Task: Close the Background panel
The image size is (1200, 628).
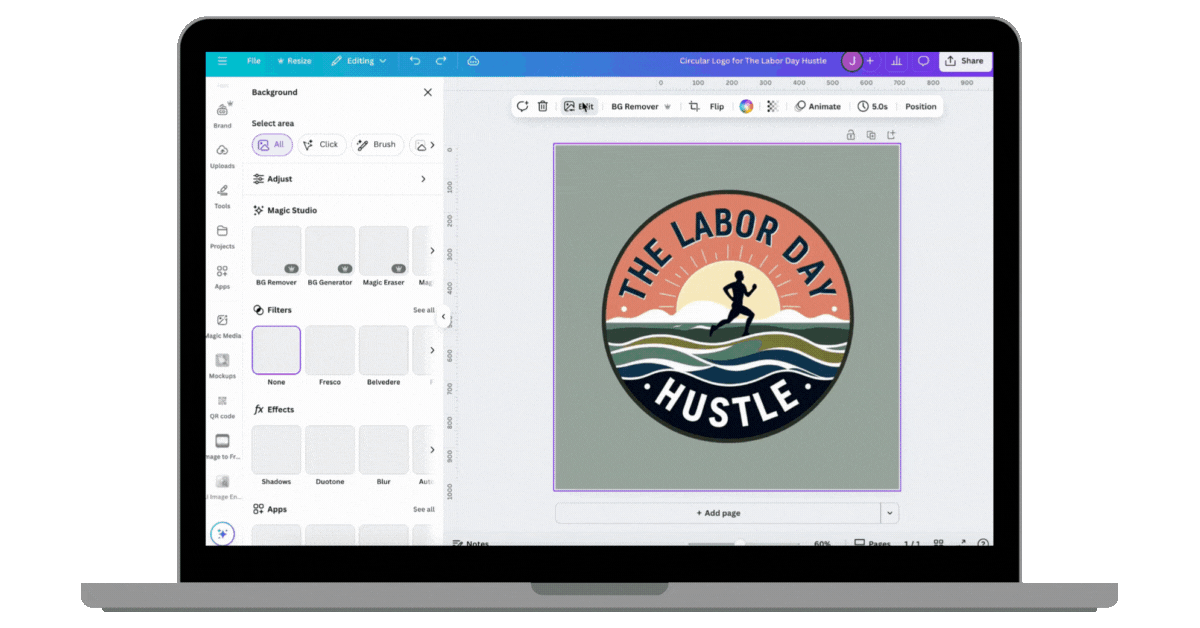Action: 428,92
